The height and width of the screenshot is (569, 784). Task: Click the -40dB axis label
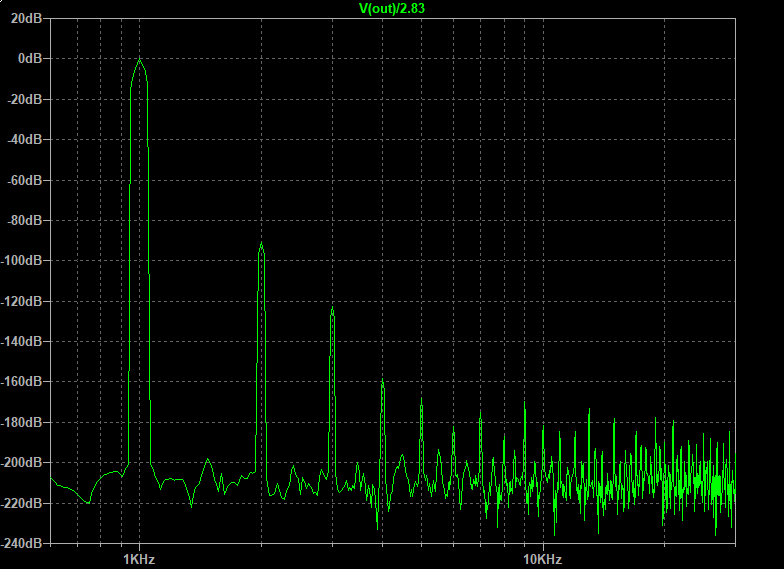click(24, 139)
